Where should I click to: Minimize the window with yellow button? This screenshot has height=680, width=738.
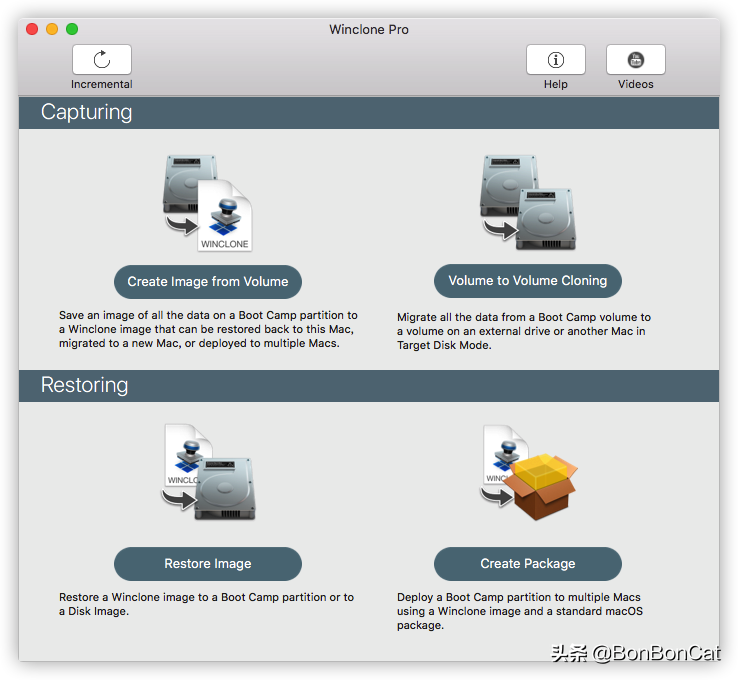52,29
